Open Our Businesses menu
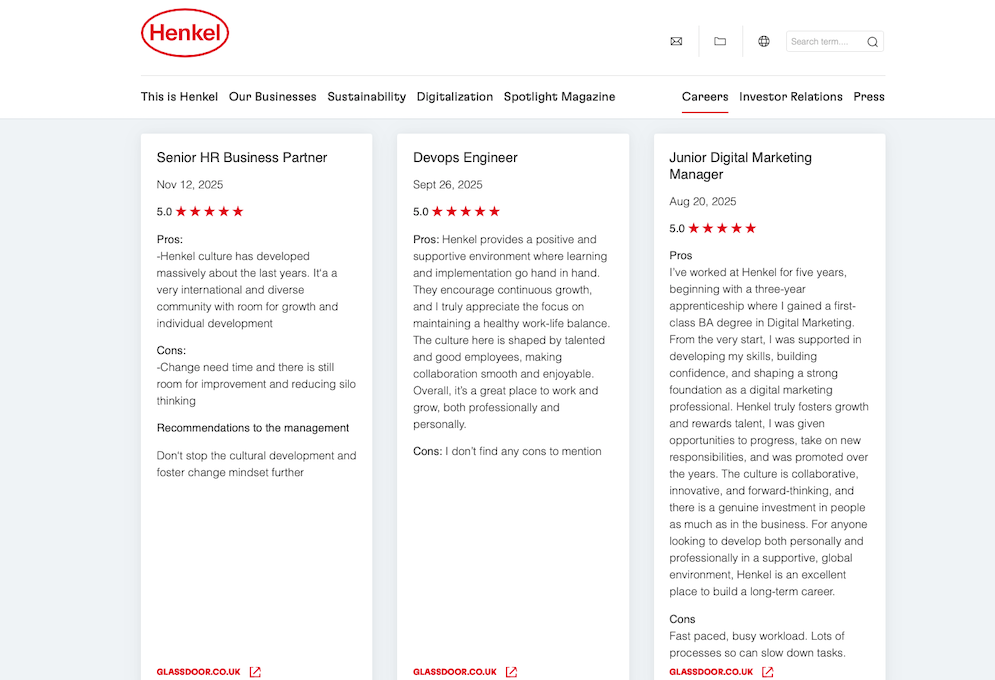995x680 pixels. coord(272,97)
